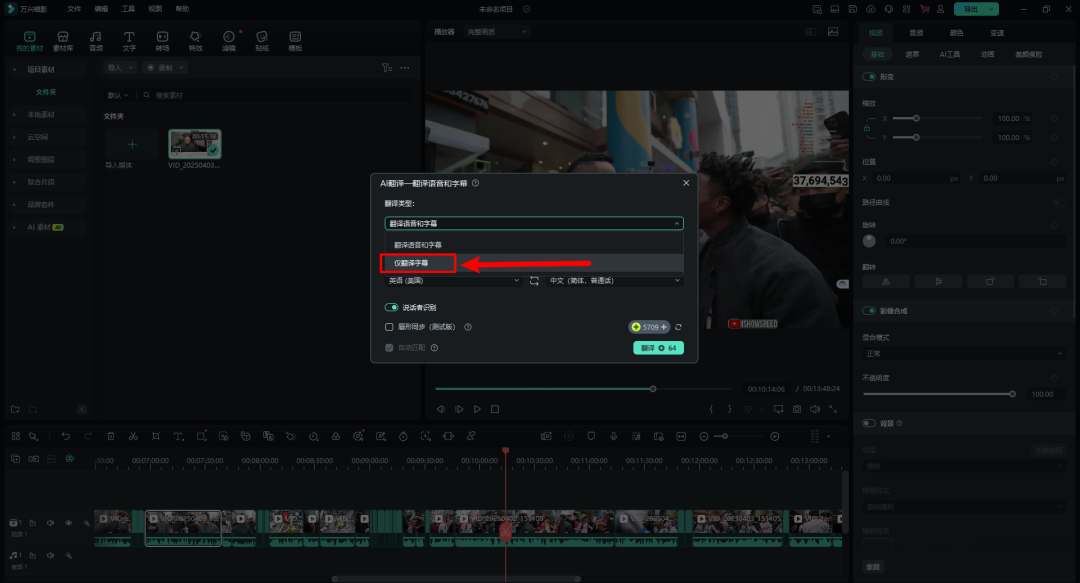Take a snapshot of the preview
The width and height of the screenshot is (1080, 583).
pos(797,409)
